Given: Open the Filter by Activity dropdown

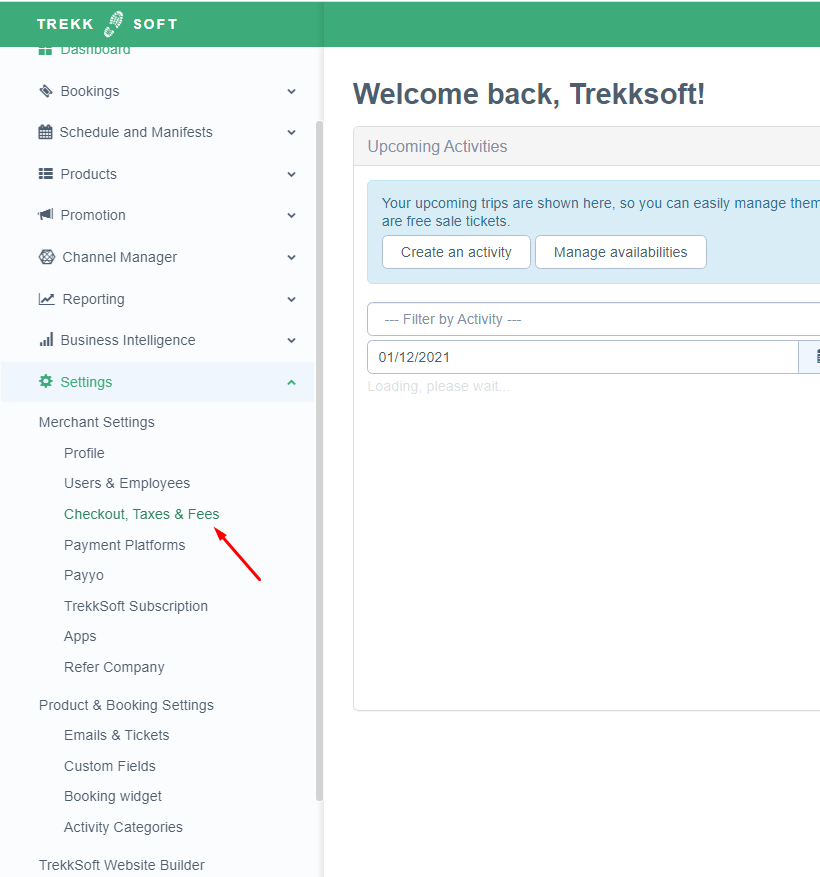Looking at the screenshot, I should pyautogui.click(x=593, y=319).
